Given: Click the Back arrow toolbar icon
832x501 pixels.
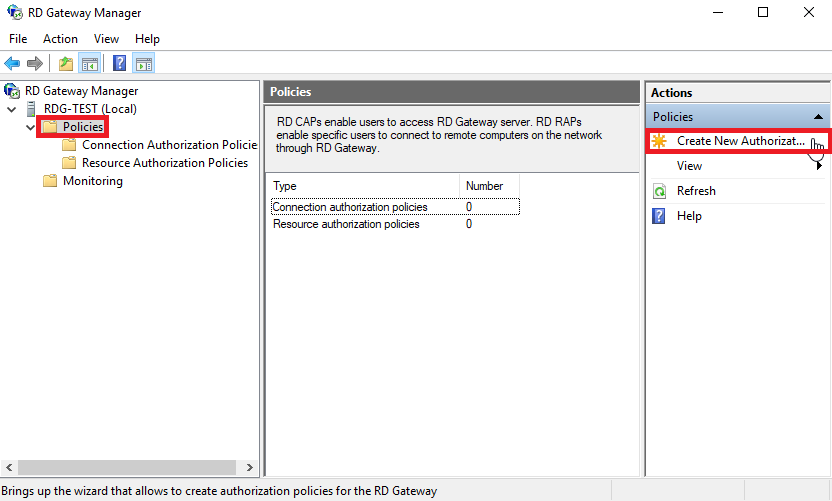Looking at the screenshot, I should coord(12,64).
